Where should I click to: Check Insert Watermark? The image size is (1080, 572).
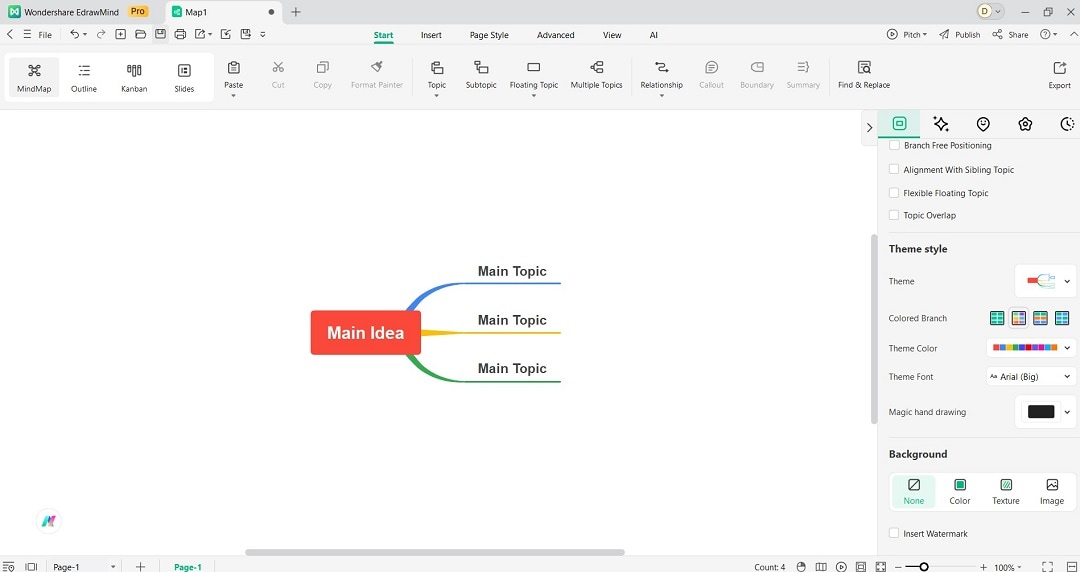tap(894, 533)
